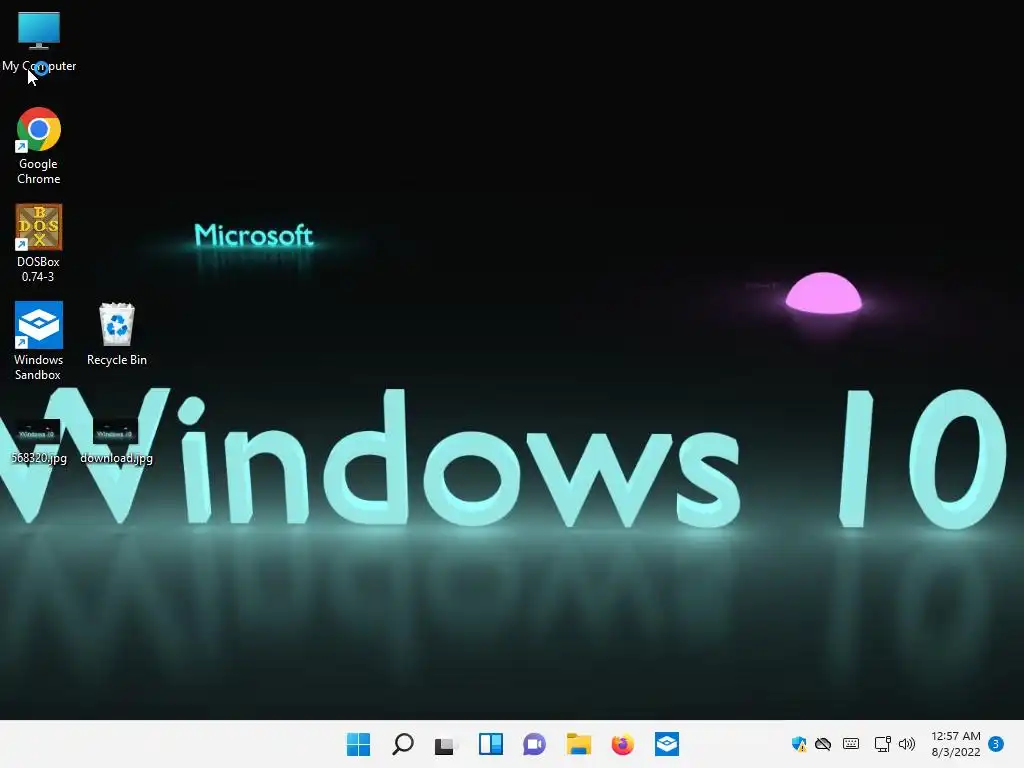Open Task View from the taskbar
This screenshot has height=768, width=1024.
click(x=446, y=744)
